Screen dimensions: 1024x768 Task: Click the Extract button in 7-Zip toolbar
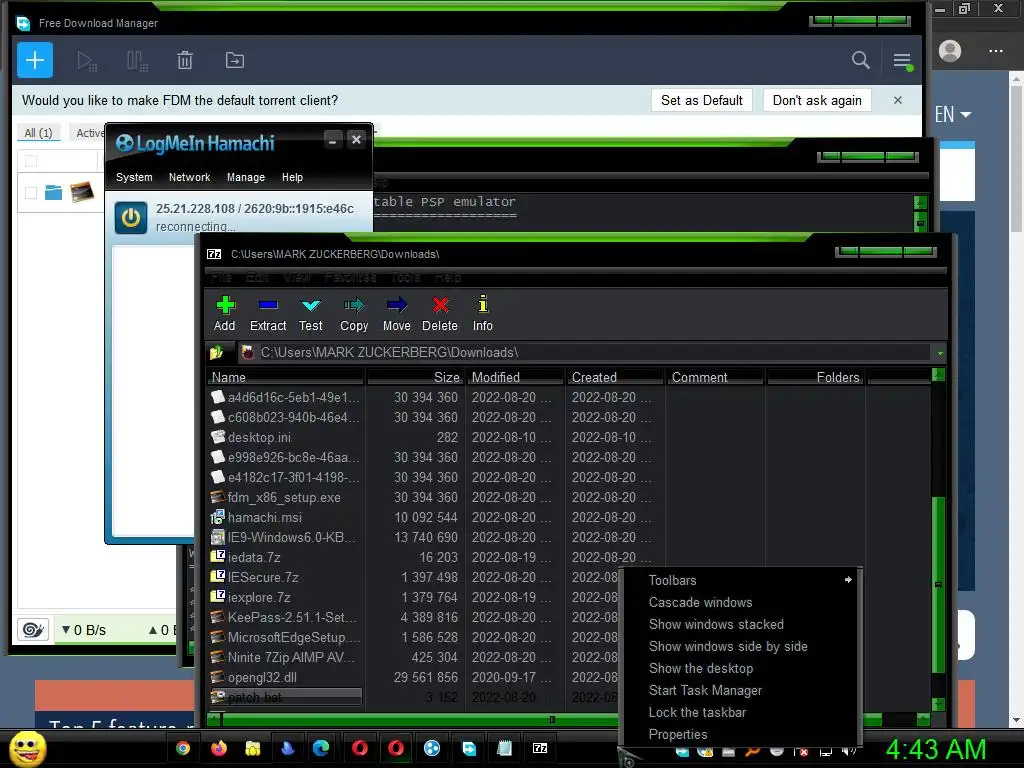tap(268, 313)
